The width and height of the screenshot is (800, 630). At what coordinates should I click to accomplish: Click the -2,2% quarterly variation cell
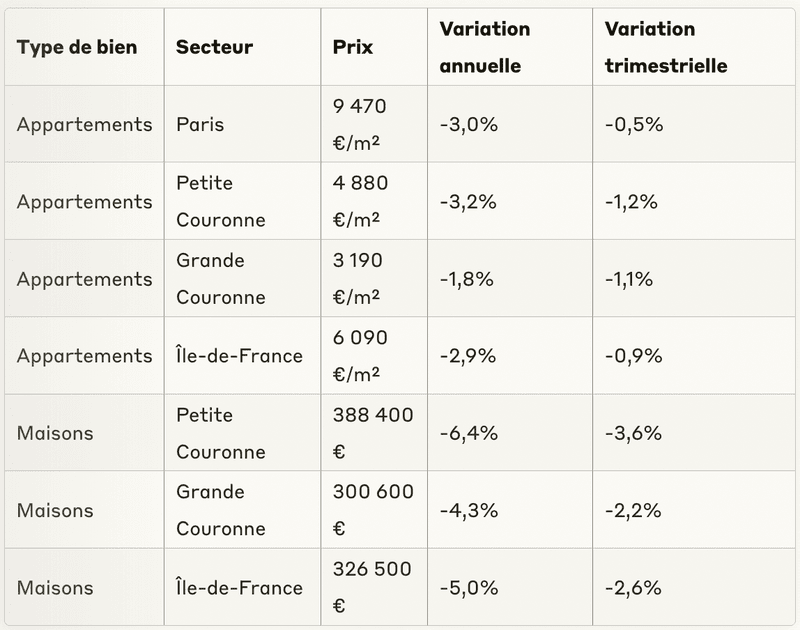632,510
